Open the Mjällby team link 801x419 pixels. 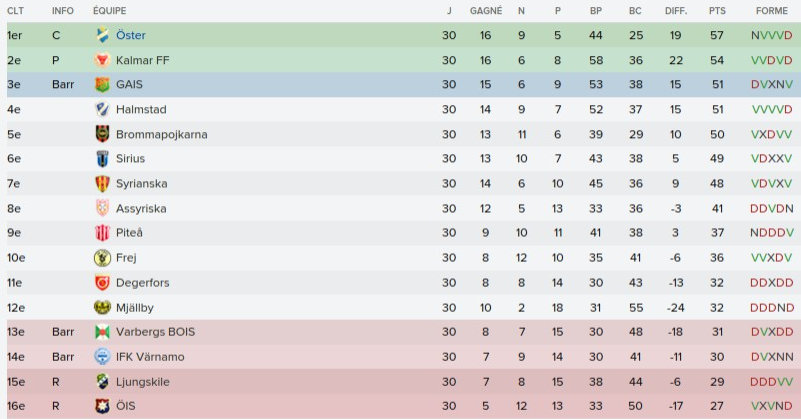(x=135, y=307)
